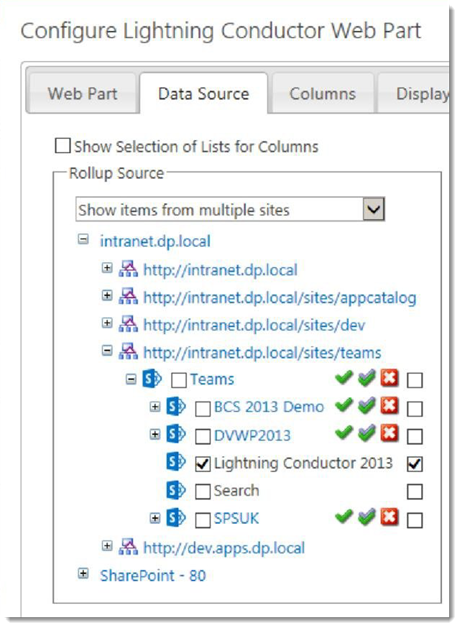
Task: Click the SPSUK site link
Action: click(236, 518)
